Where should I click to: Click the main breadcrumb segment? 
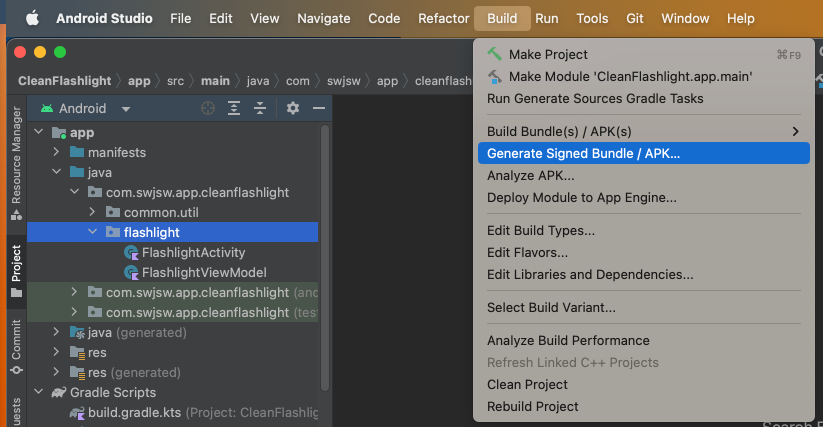click(215, 81)
